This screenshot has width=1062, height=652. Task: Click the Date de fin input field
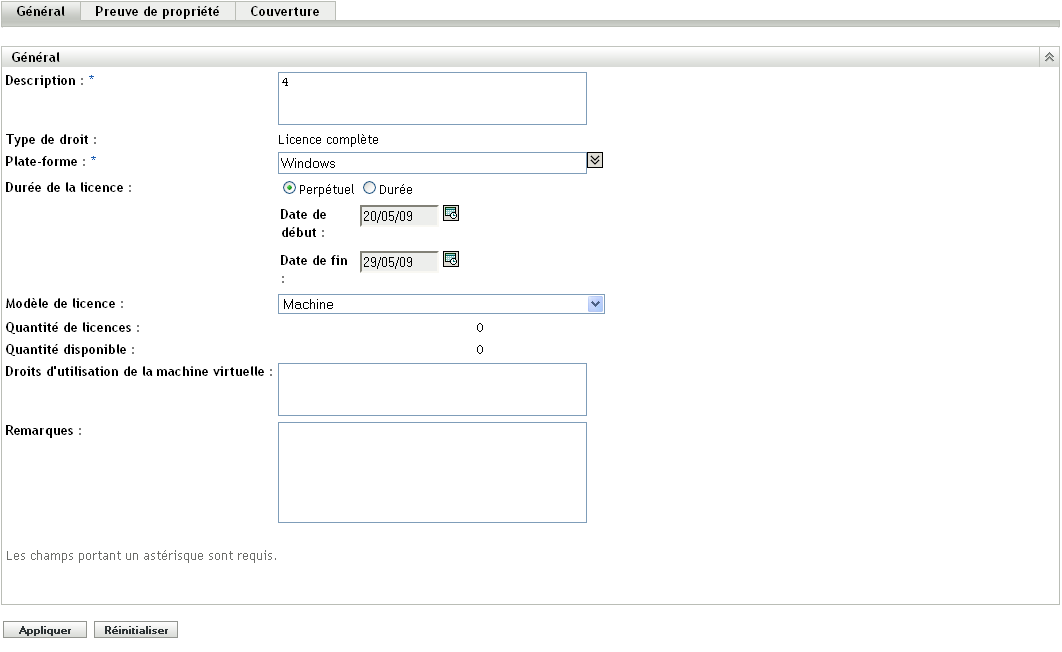coord(399,262)
